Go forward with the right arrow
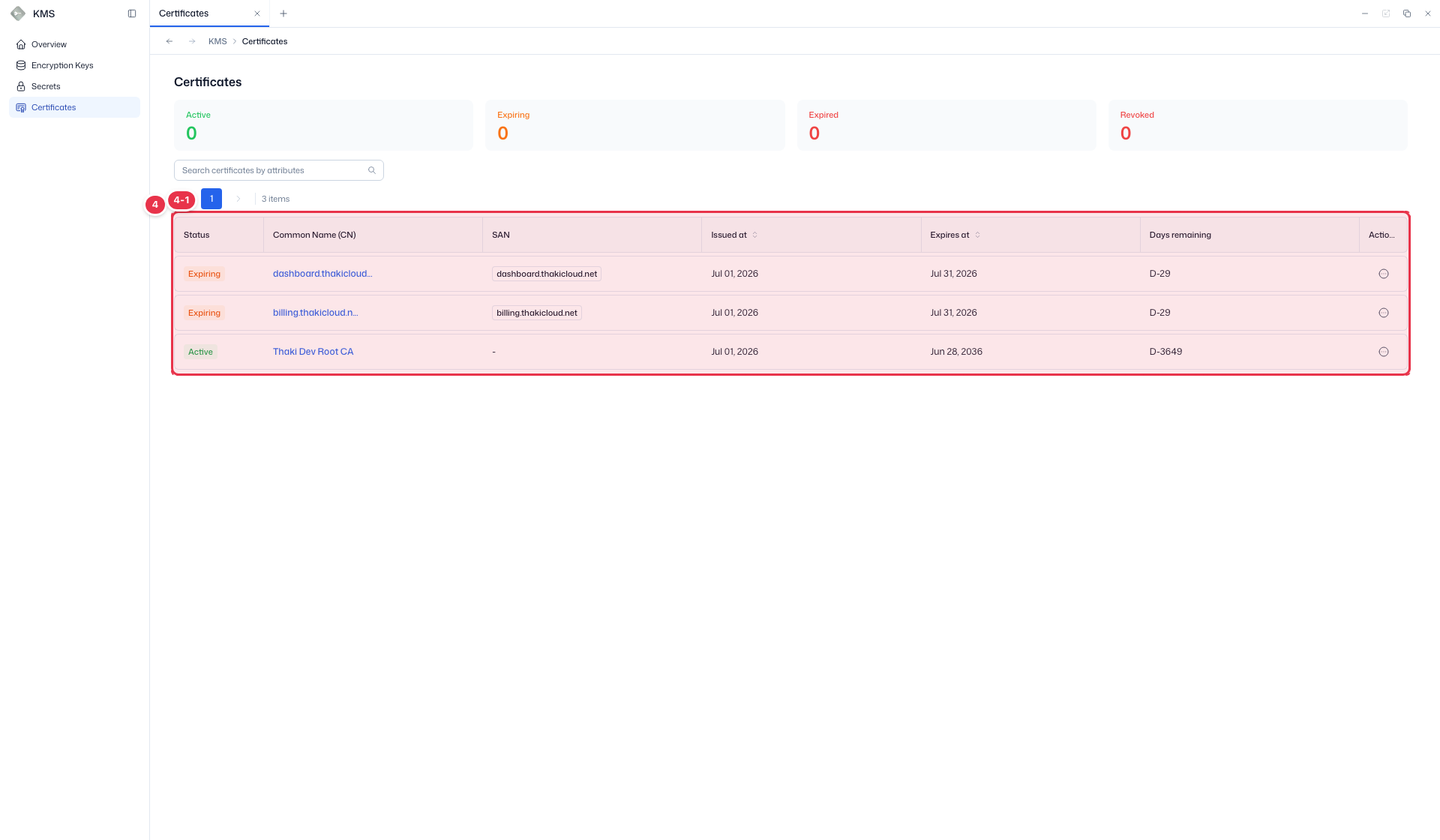Viewport: 1440px width, 840px height. [192, 41]
